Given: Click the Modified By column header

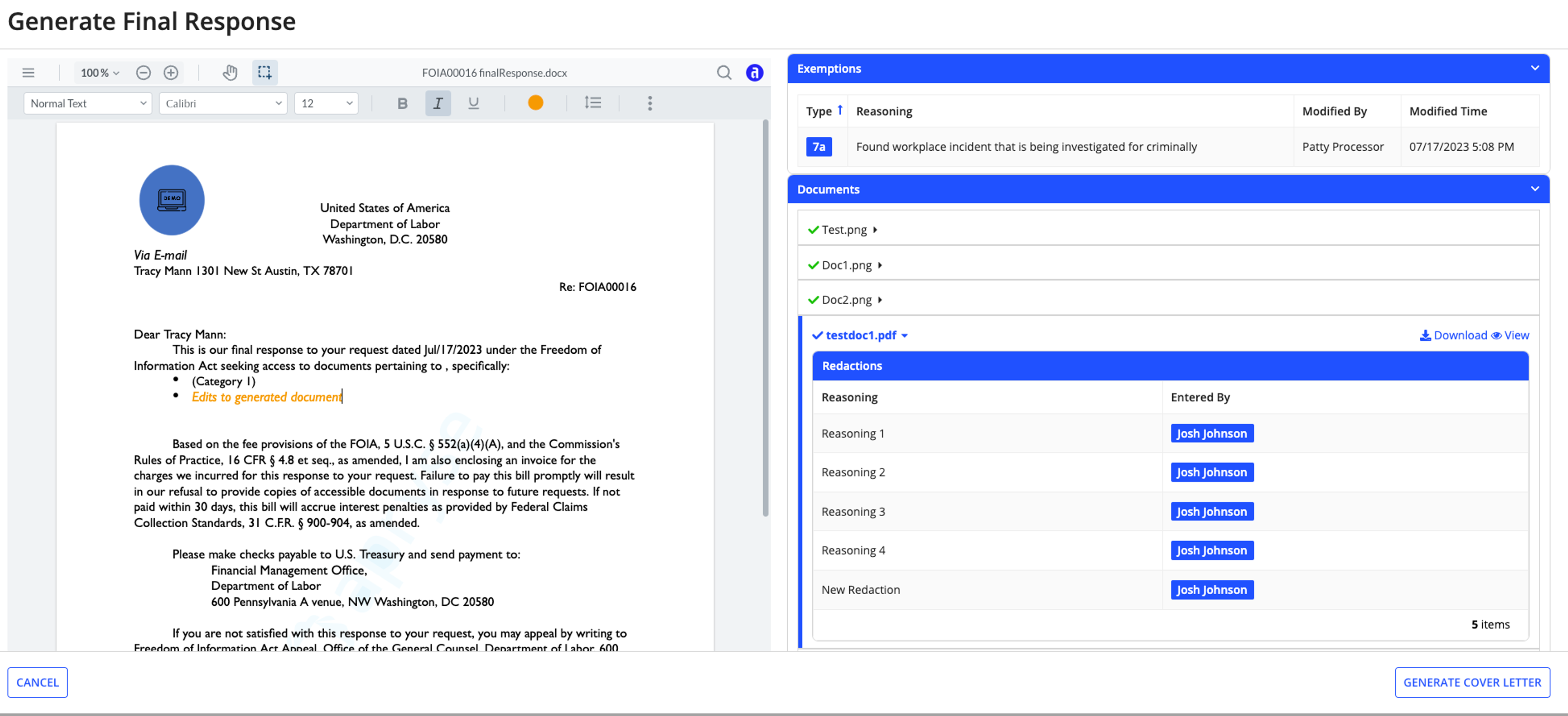Looking at the screenshot, I should tap(1334, 111).
